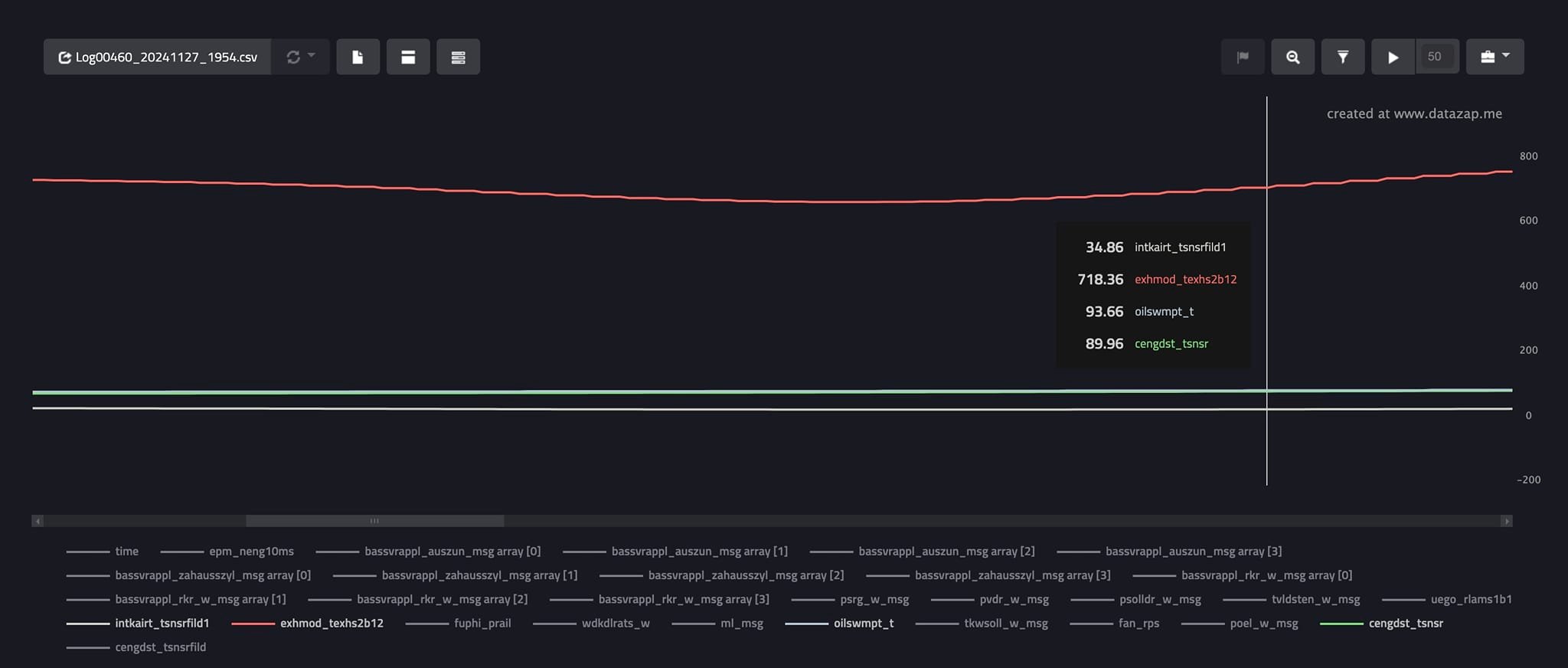
Task: Click the scrollbar right arrow
Action: click(1506, 521)
